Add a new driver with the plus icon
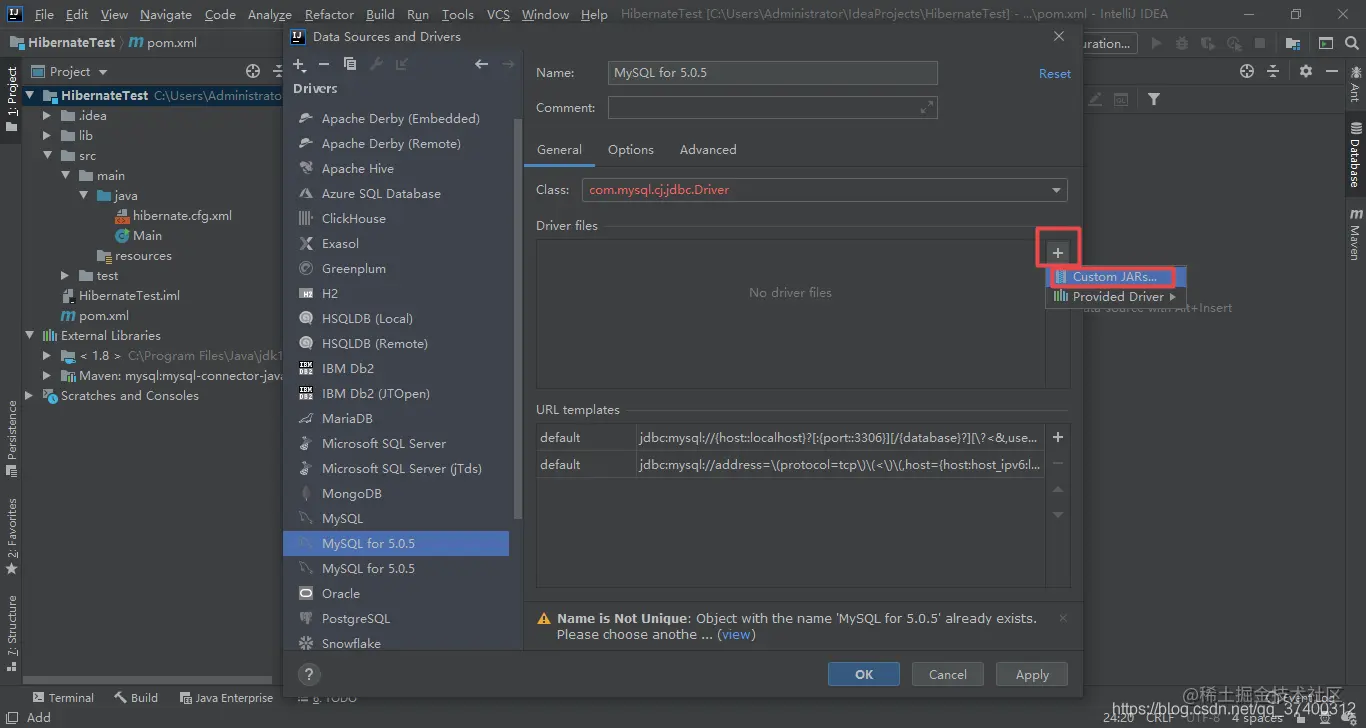This screenshot has height=728, width=1366. [x=299, y=64]
